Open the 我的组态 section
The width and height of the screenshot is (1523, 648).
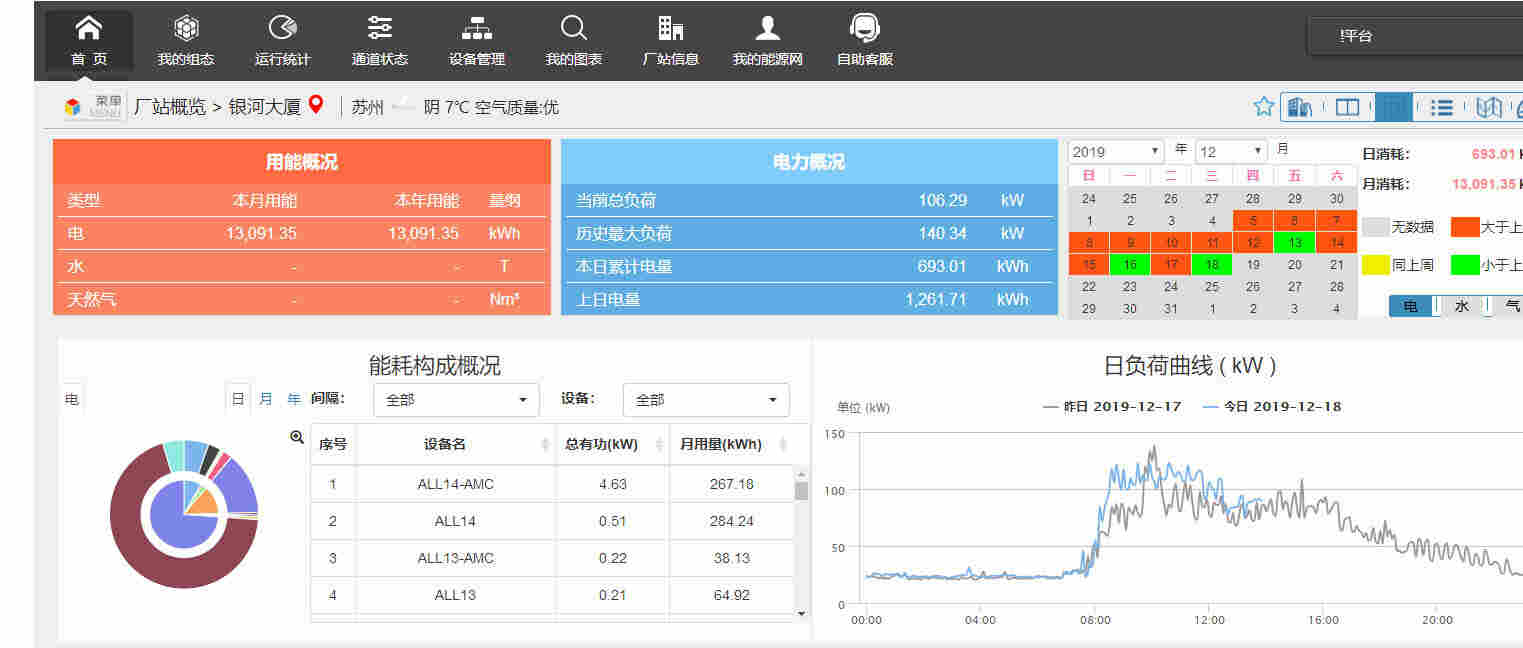click(x=186, y=40)
